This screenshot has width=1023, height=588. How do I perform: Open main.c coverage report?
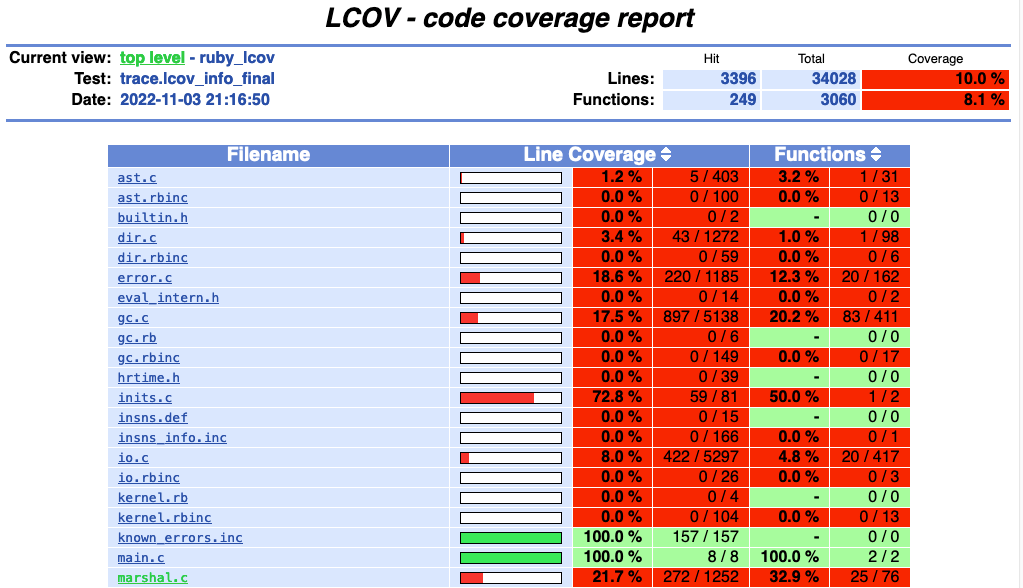[141, 558]
